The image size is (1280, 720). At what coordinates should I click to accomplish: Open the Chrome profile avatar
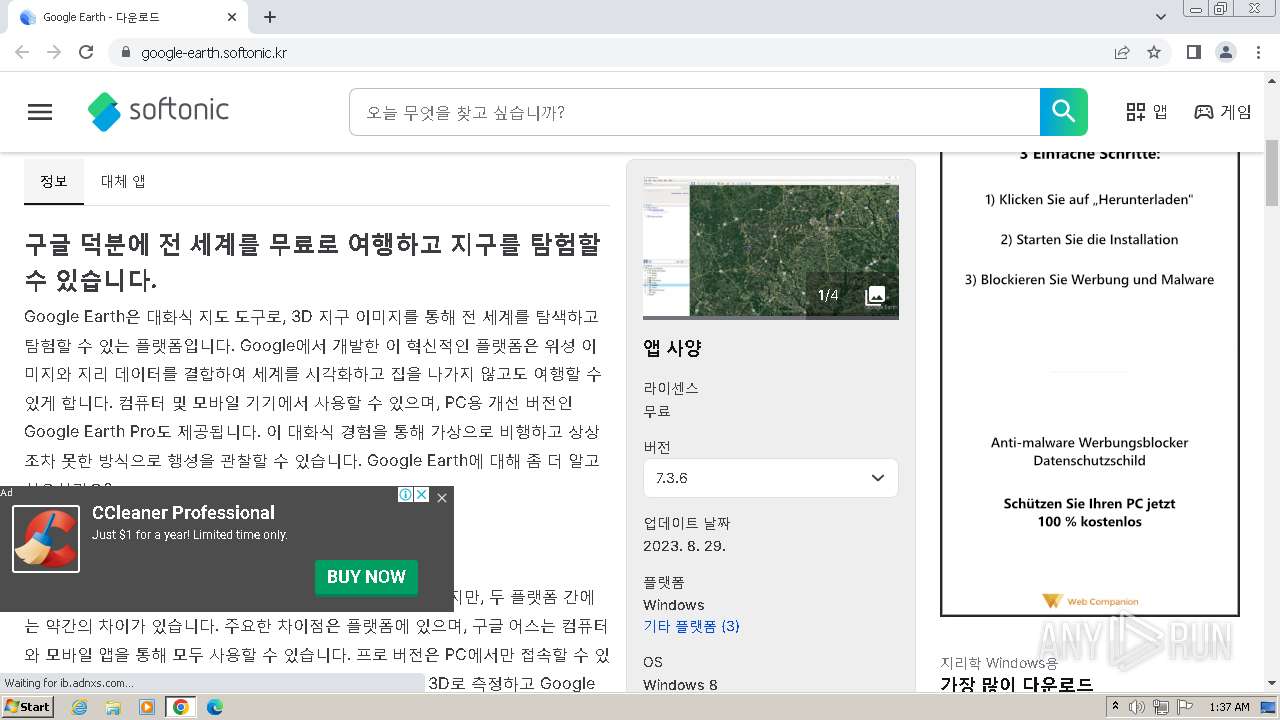click(x=1226, y=52)
